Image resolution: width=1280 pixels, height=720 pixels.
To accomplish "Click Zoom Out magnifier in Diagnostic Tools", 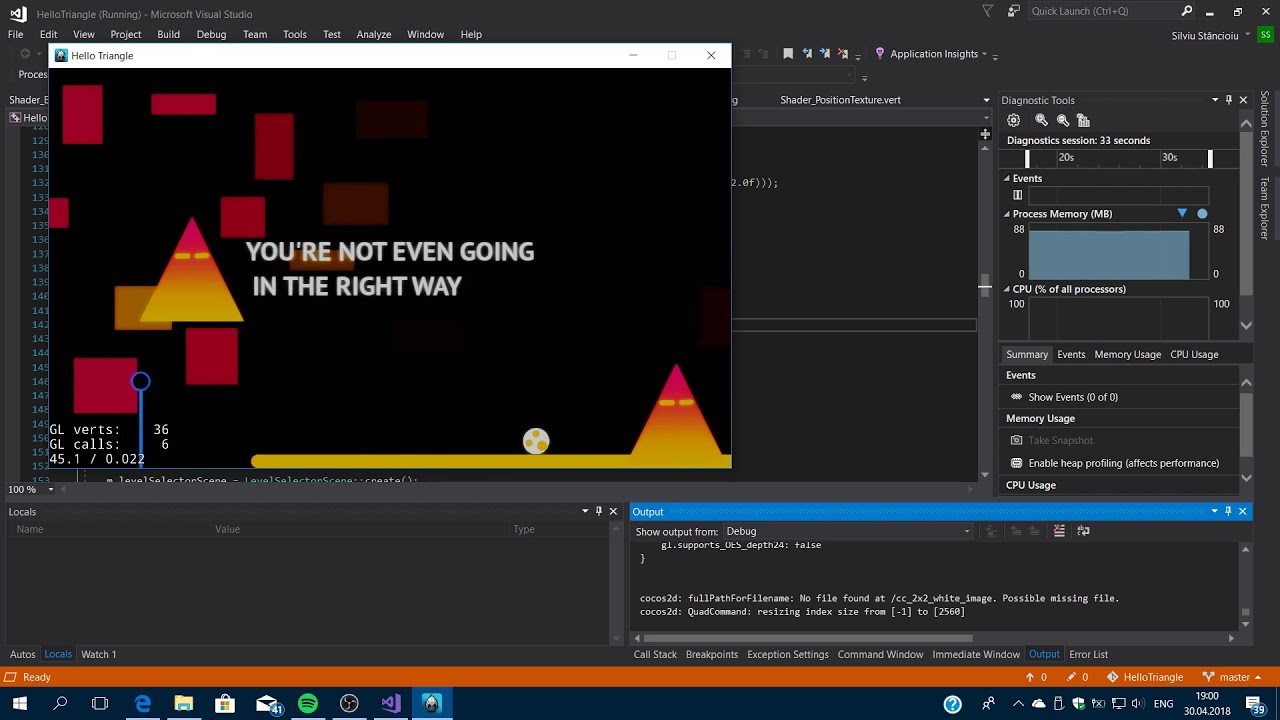I will coord(1063,120).
